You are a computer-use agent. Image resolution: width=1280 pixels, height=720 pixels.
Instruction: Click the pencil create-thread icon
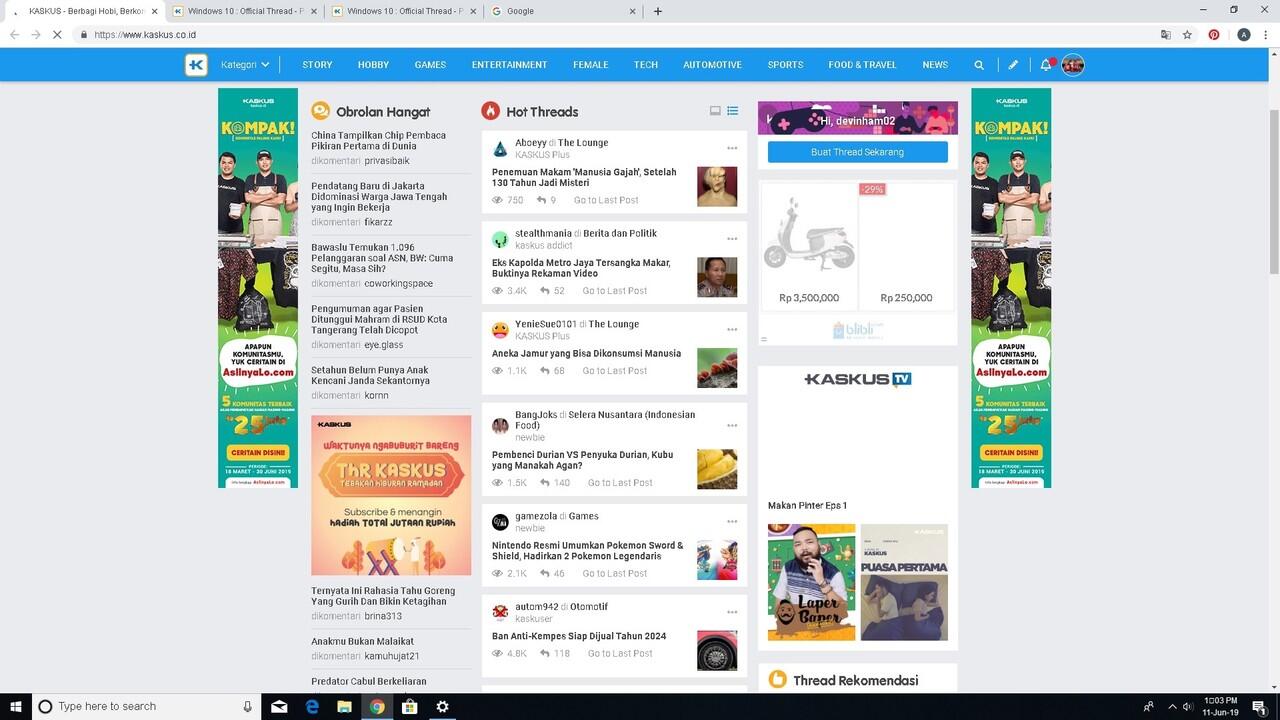[x=1013, y=65]
